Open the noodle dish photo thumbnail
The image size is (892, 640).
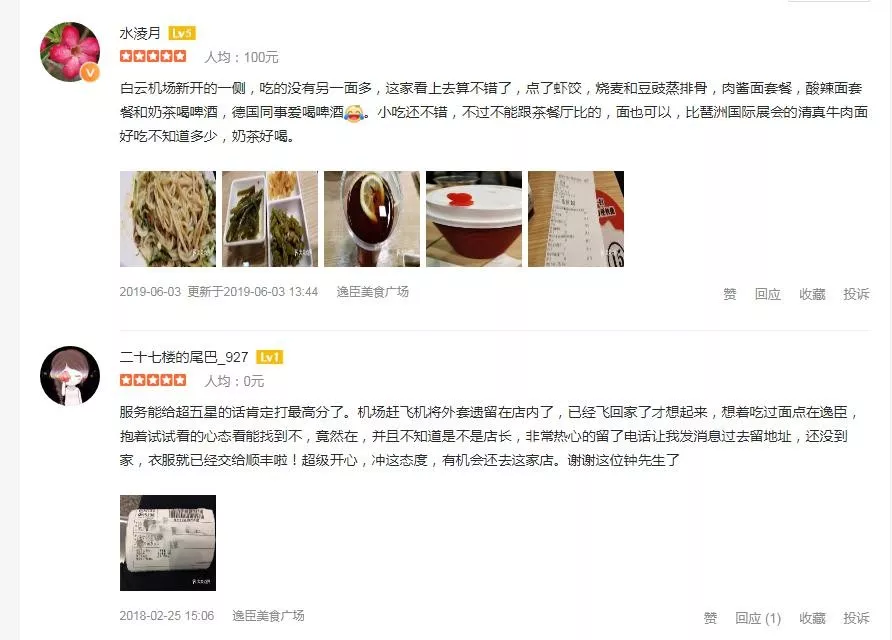click(168, 219)
